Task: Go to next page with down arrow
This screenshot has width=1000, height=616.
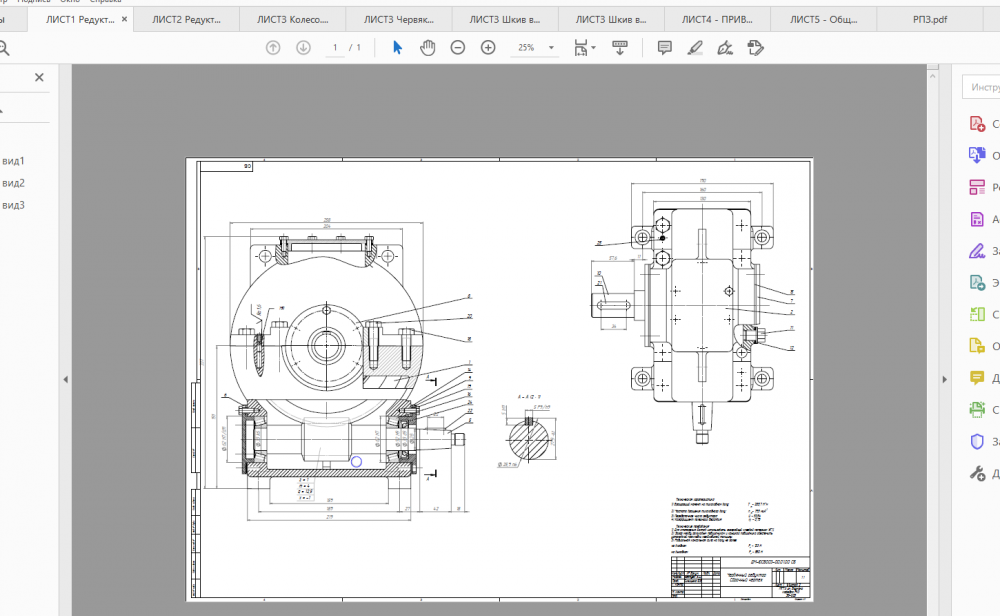Action: [303, 47]
